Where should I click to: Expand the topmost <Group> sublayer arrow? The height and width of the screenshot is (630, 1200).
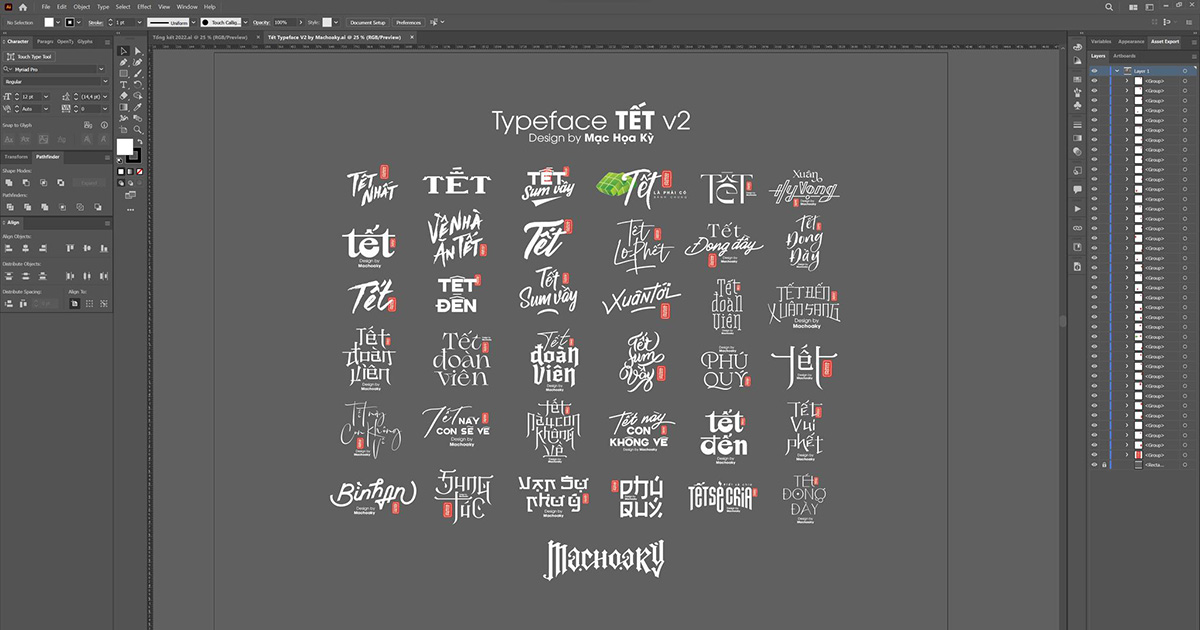(1127, 81)
